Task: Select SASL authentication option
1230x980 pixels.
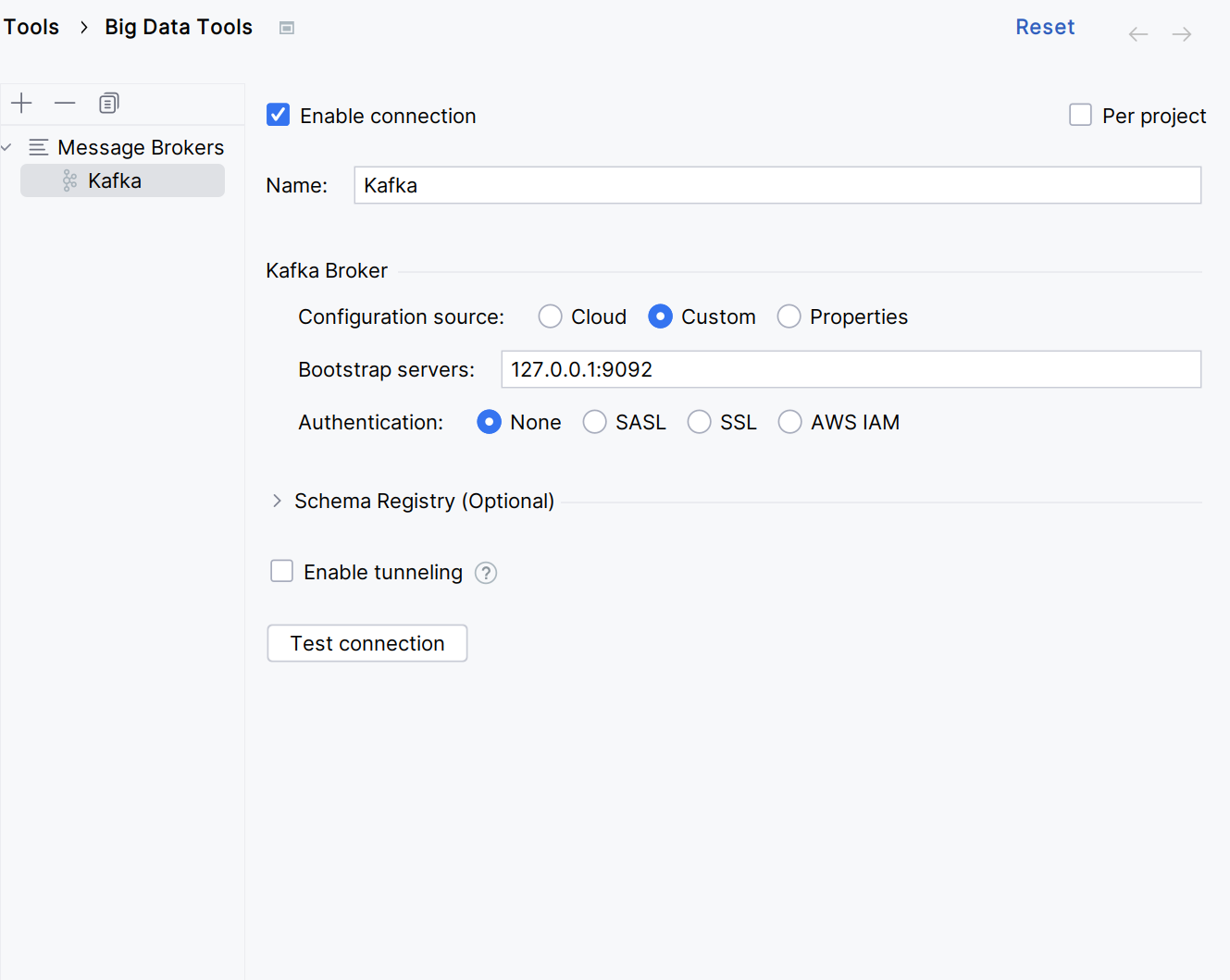Action: [595, 422]
